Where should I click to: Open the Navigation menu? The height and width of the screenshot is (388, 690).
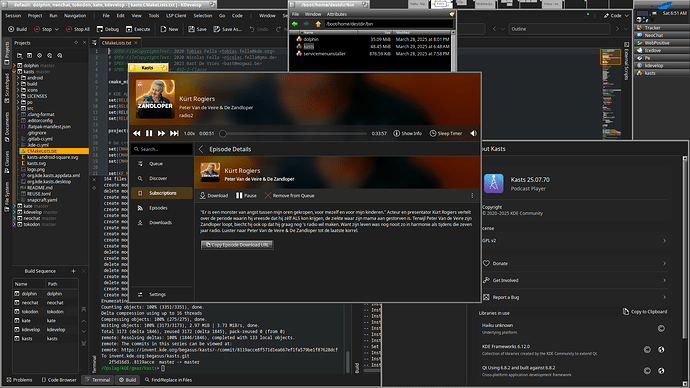point(75,15)
